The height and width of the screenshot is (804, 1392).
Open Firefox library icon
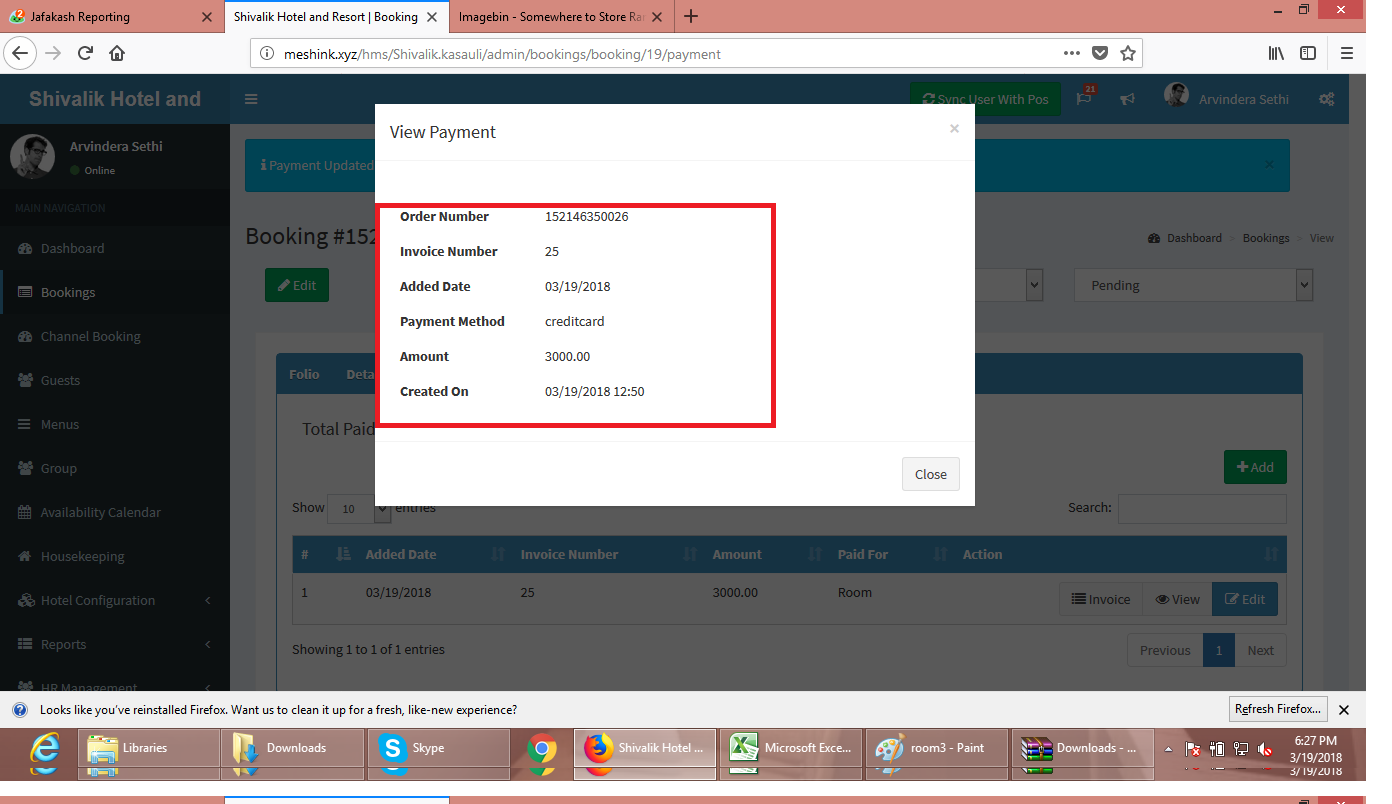pyautogui.click(x=1276, y=53)
